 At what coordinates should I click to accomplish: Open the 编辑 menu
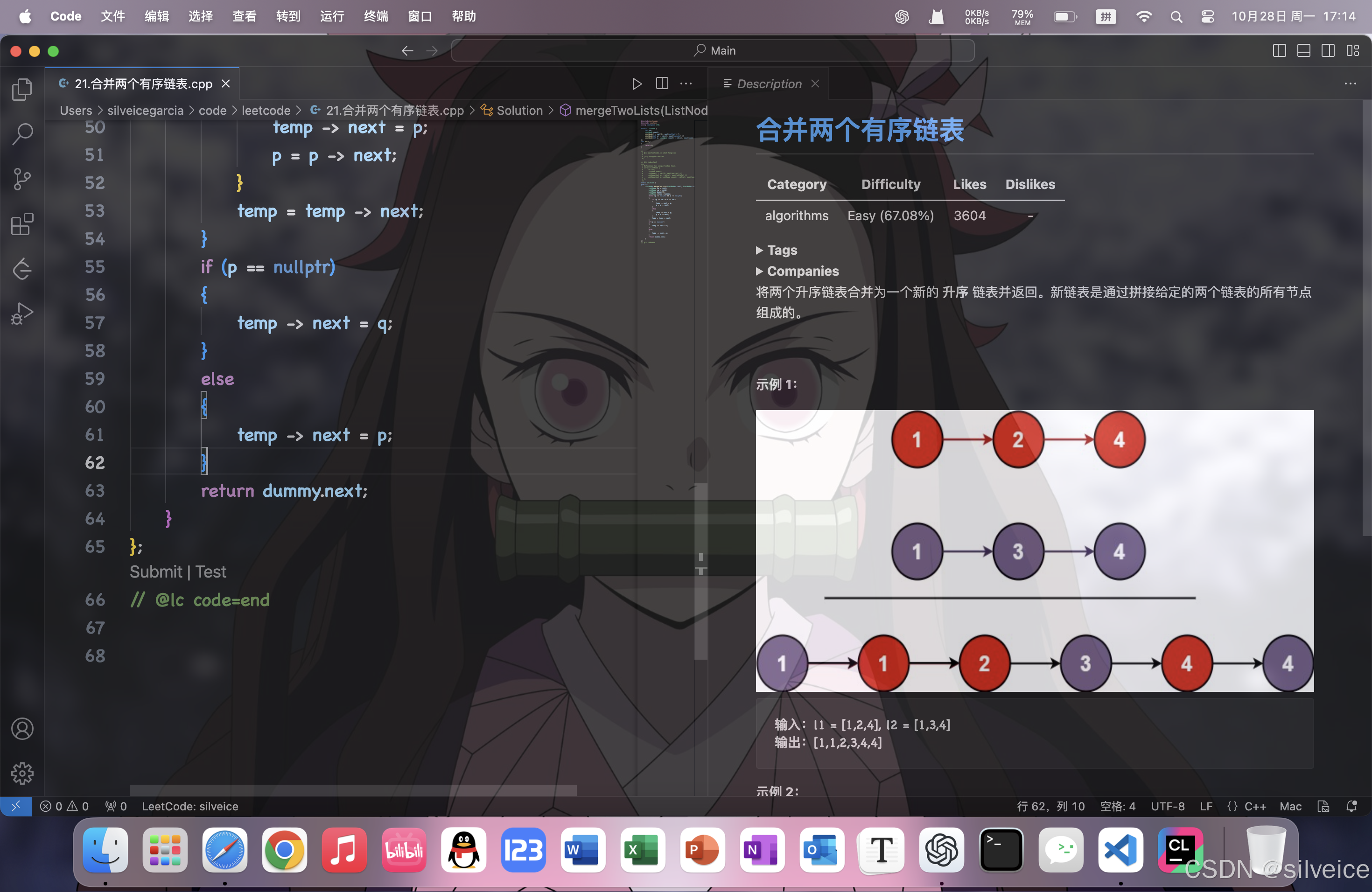[x=157, y=16]
